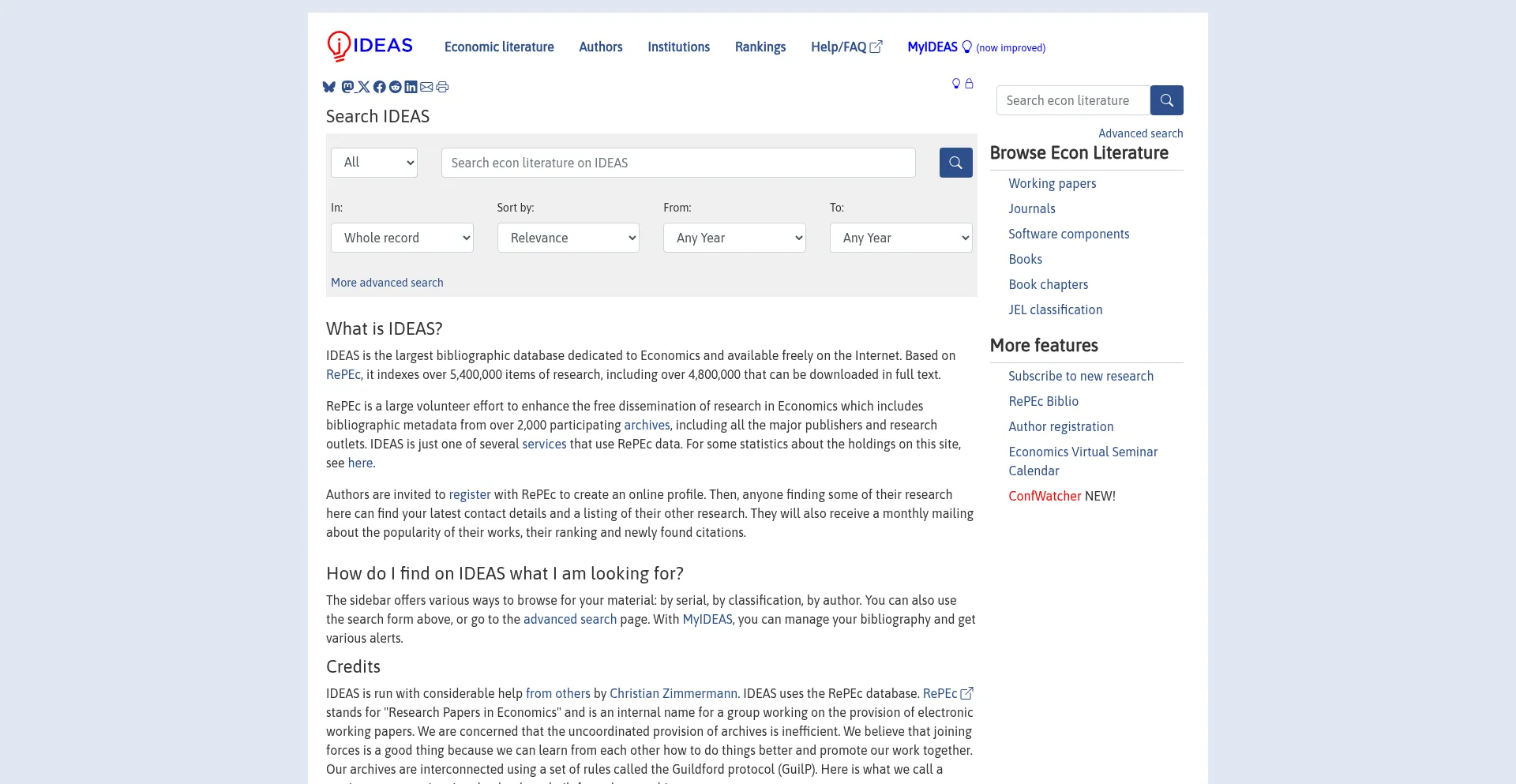Click the 'Search IDEAS' heading text
1516x784 pixels.
click(x=378, y=116)
